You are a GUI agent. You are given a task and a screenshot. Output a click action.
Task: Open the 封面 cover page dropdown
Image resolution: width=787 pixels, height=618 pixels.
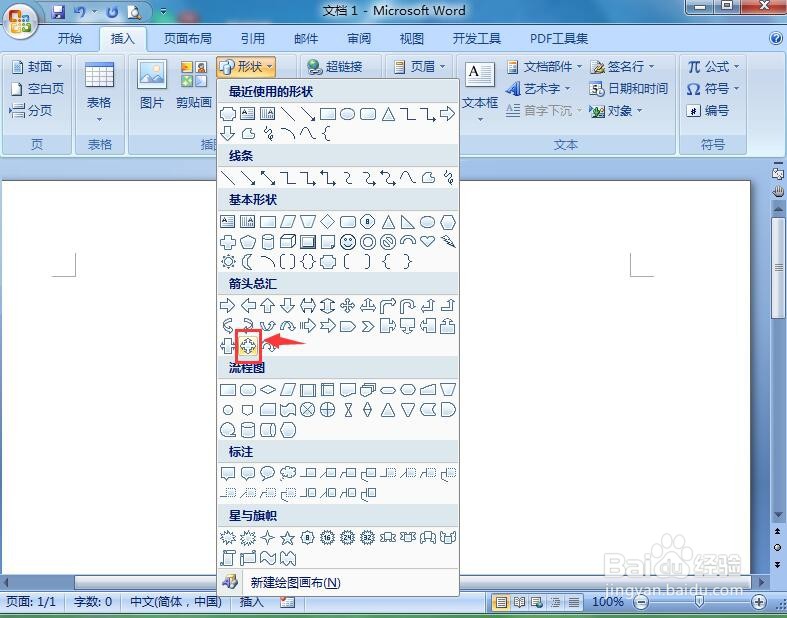(x=36, y=66)
